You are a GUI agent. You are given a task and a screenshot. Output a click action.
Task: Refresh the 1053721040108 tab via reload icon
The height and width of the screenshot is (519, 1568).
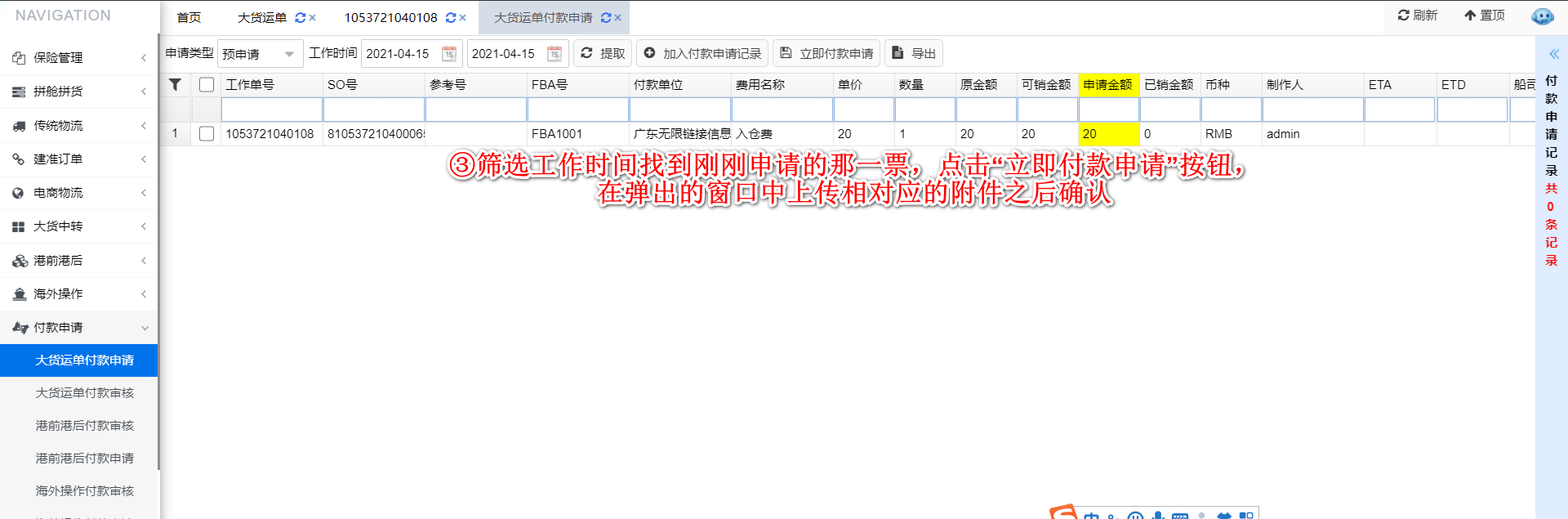451,17
